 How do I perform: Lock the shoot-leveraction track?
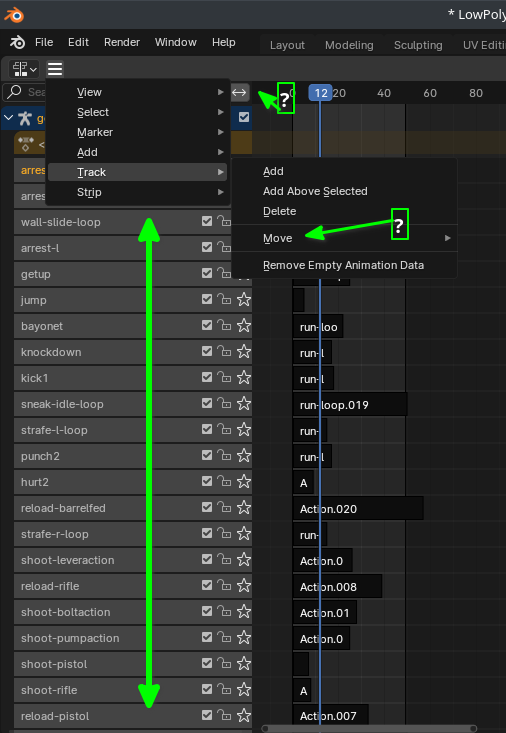click(225, 560)
